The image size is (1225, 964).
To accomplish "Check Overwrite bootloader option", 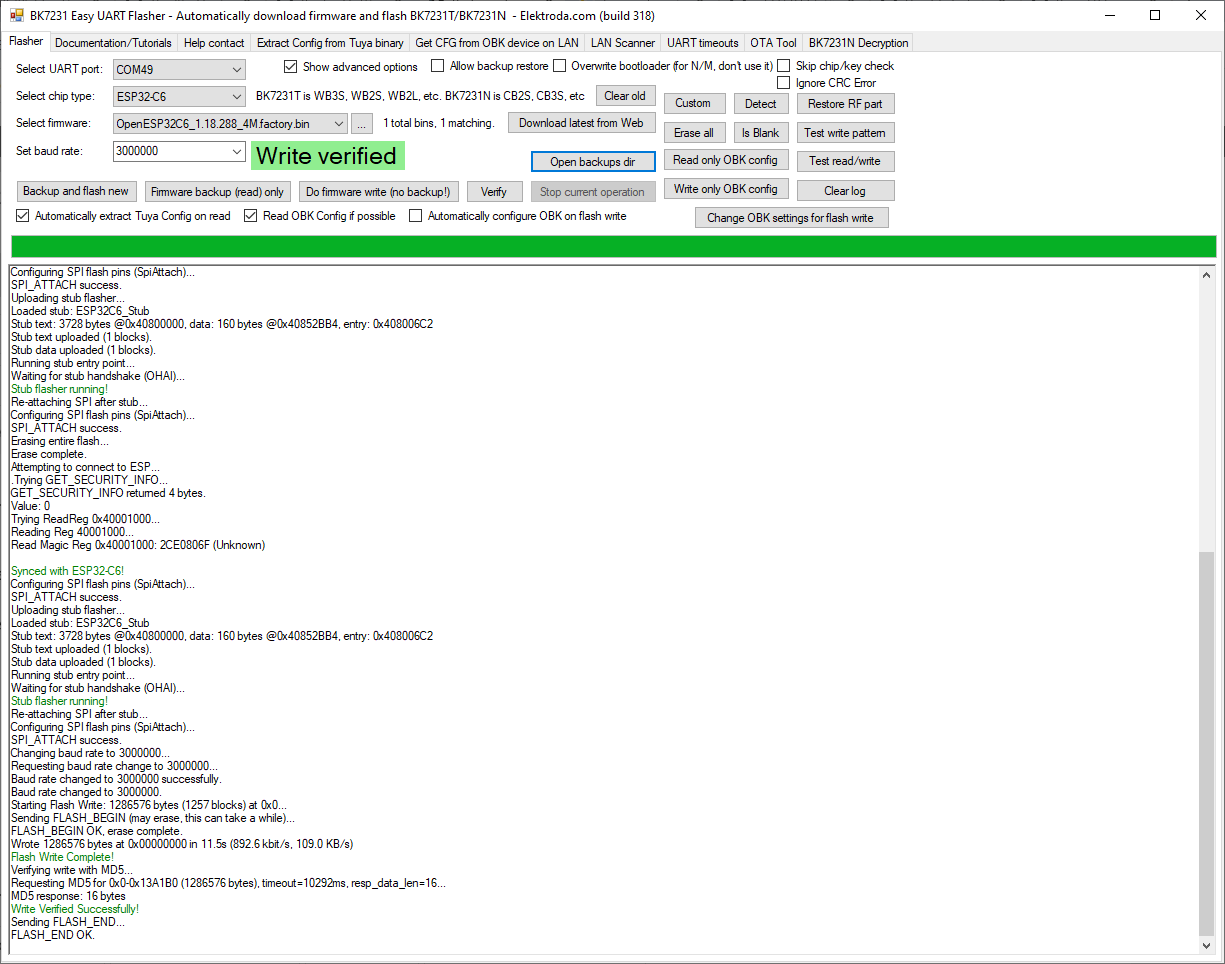I will click(560, 66).
